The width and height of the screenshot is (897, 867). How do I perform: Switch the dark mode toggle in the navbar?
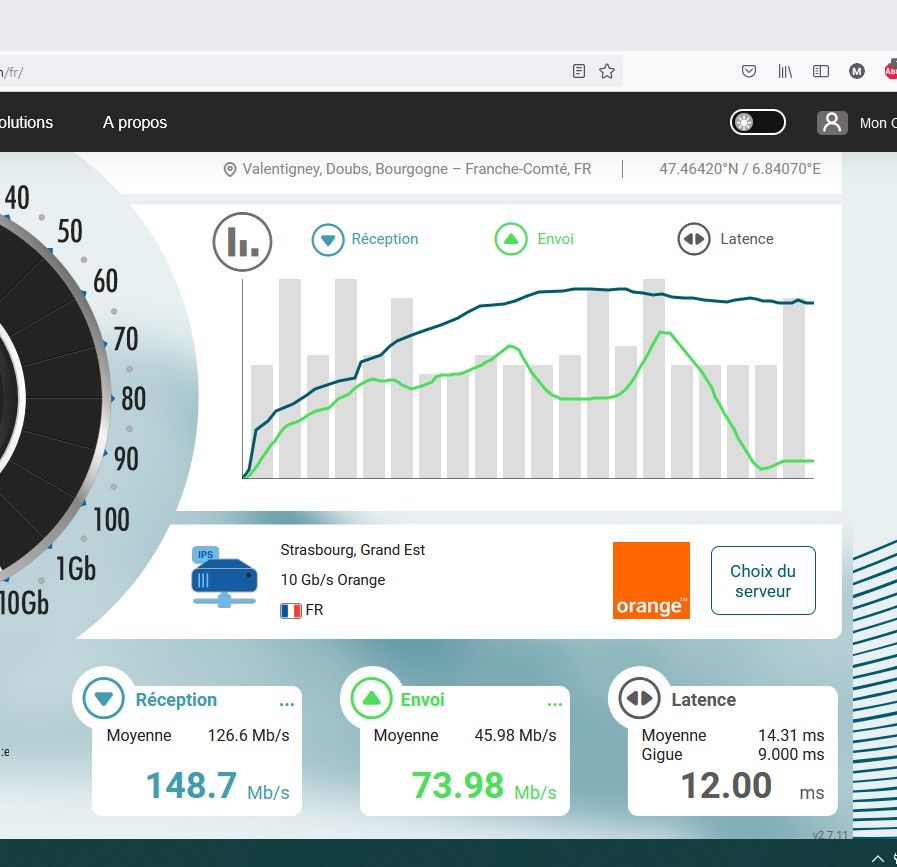(x=757, y=122)
